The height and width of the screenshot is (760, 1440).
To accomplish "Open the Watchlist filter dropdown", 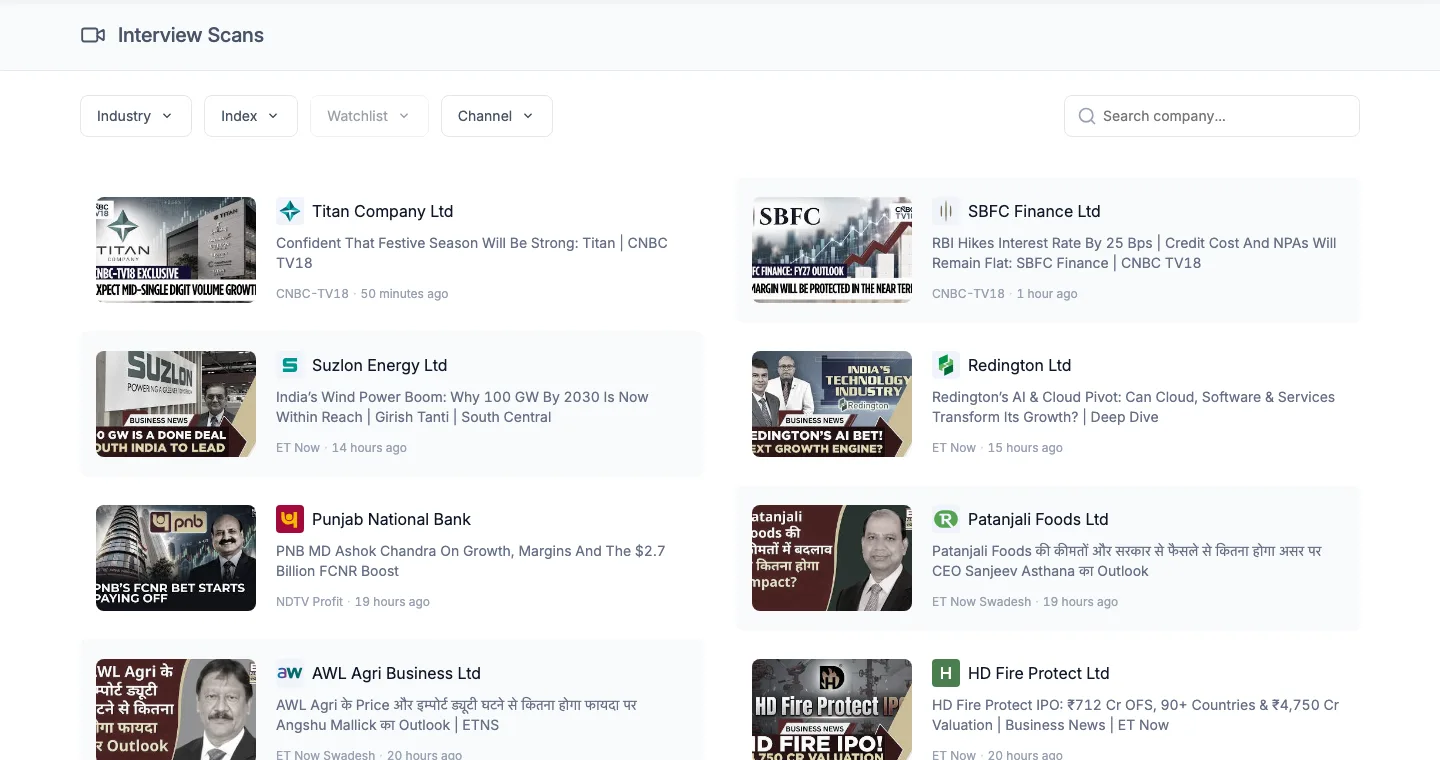I will [x=369, y=116].
